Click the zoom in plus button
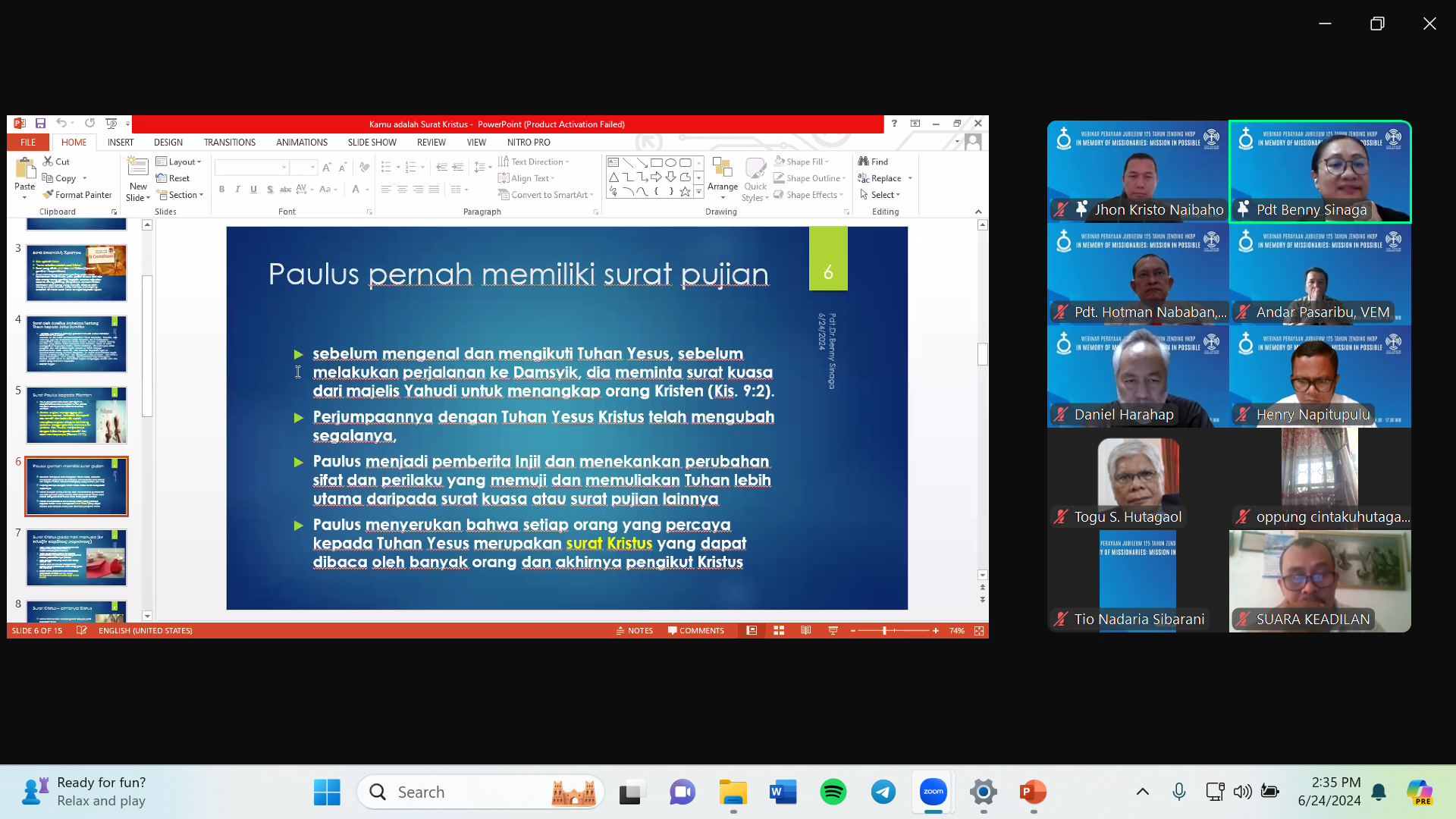This screenshot has height=819, width=1456. (x=936, y=630)
